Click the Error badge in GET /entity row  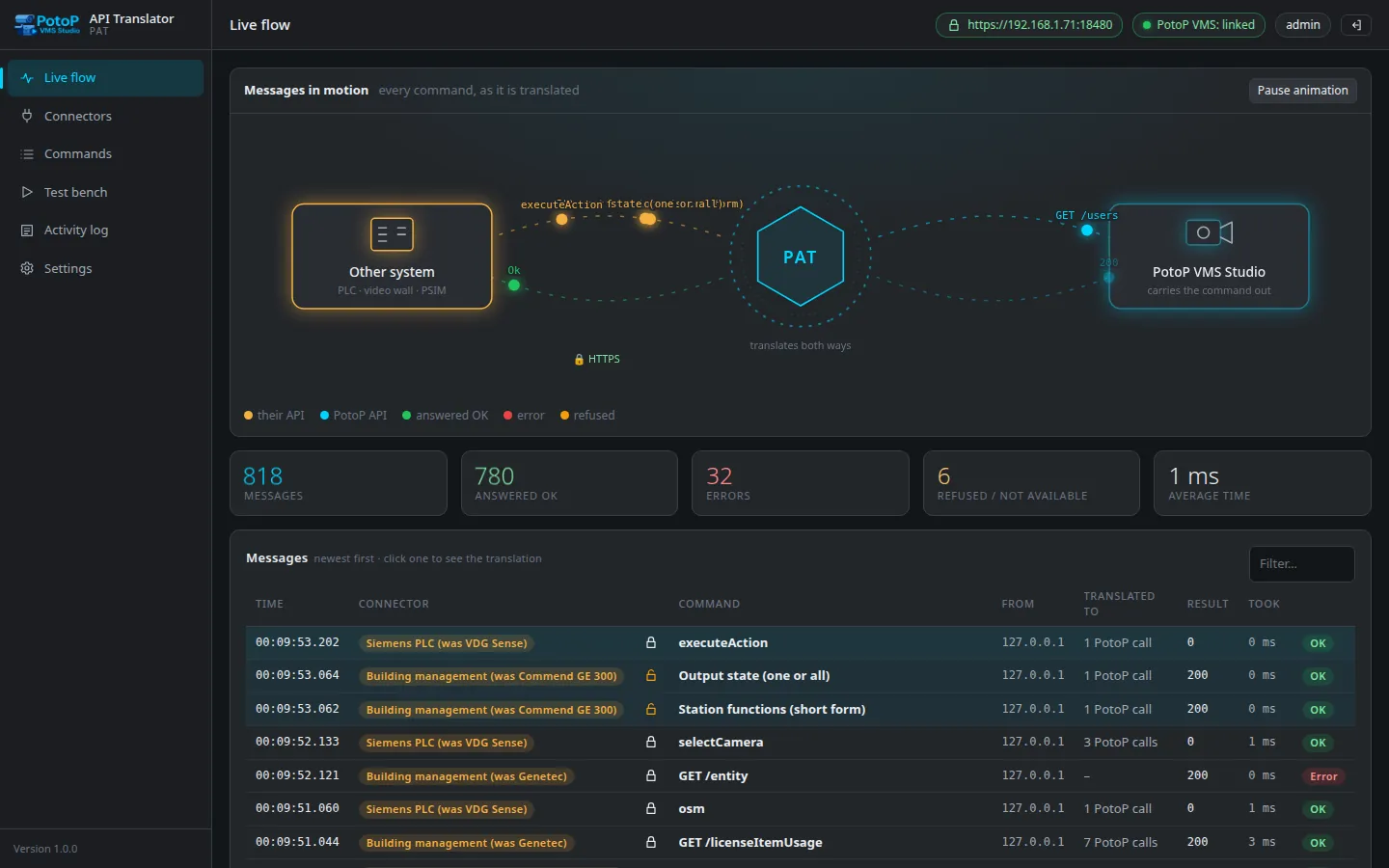[x=1323, y=776]
